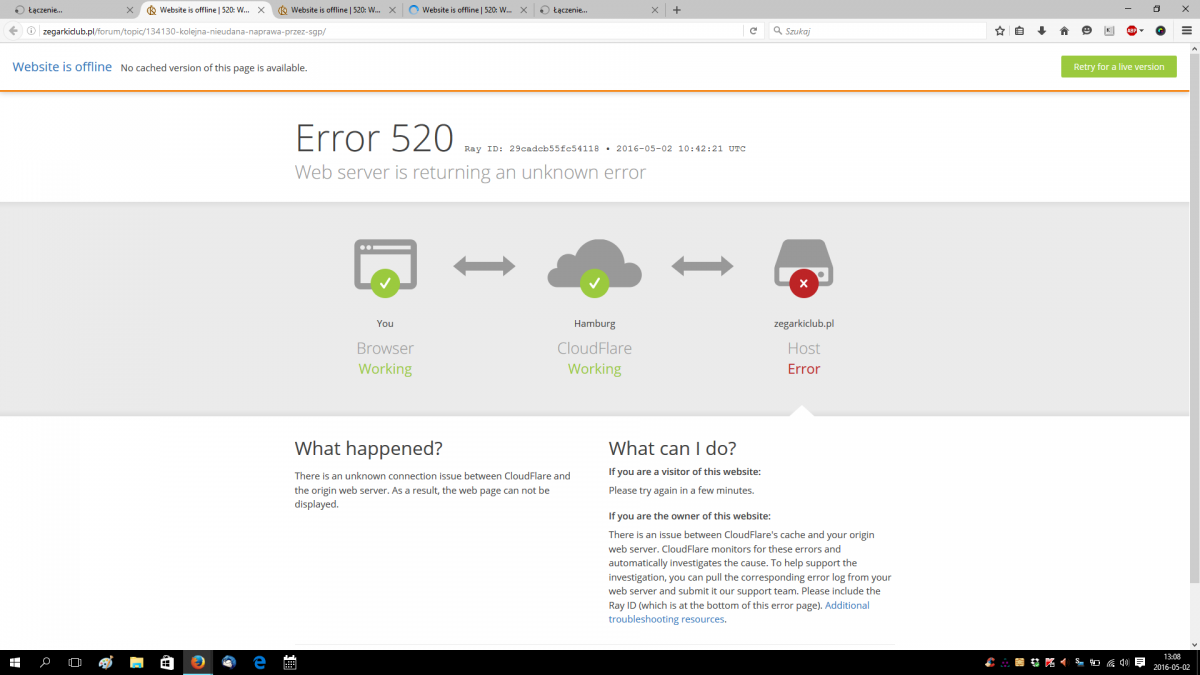Click the Ray ID text "29cadcb55fc54118"
Screen dimensions: 1200x675
point(554,149)
